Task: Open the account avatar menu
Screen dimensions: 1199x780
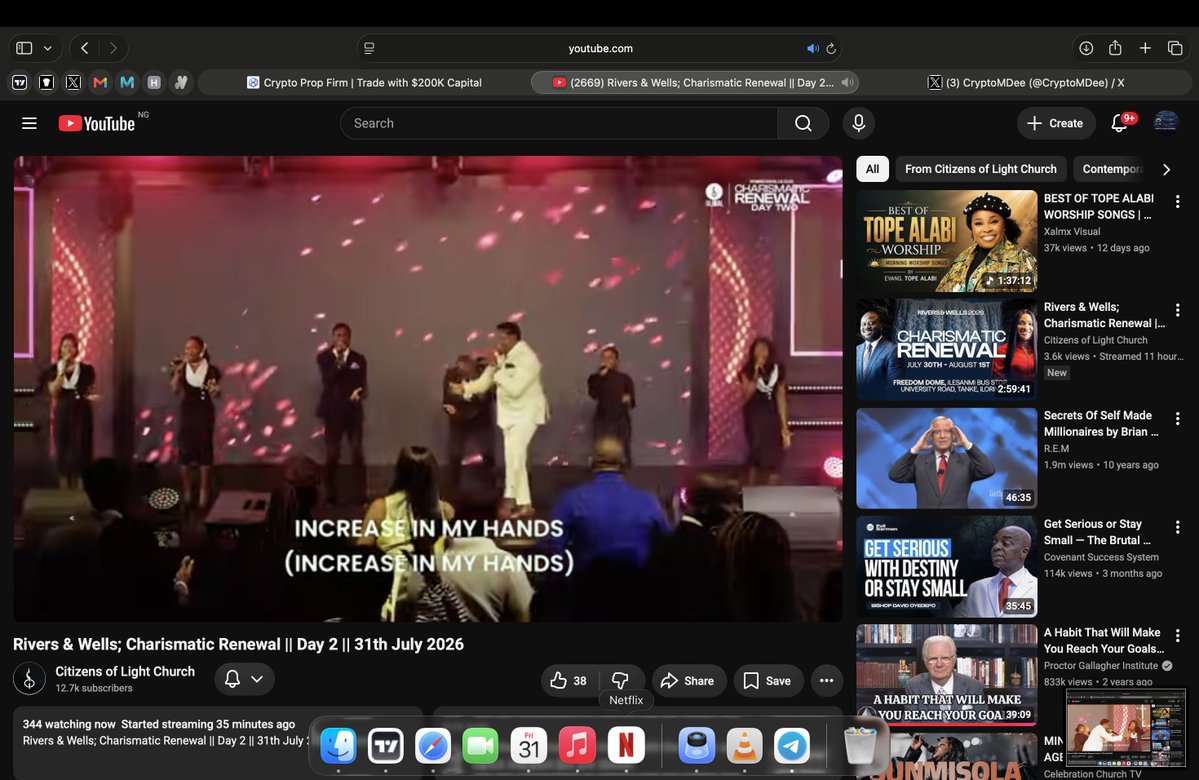Action: [1166, 123]
